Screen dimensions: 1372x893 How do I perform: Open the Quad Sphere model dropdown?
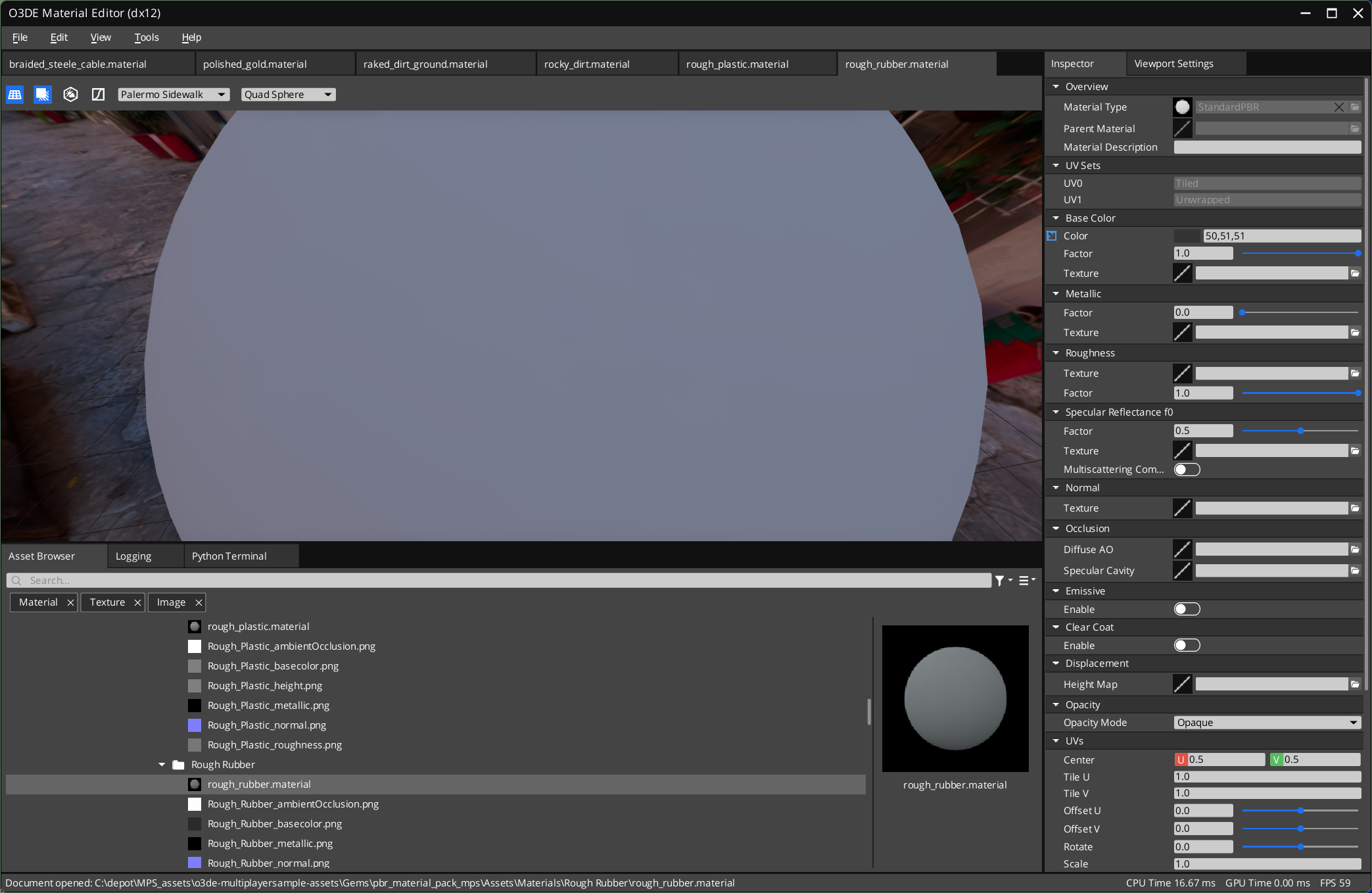pos(287,94)
